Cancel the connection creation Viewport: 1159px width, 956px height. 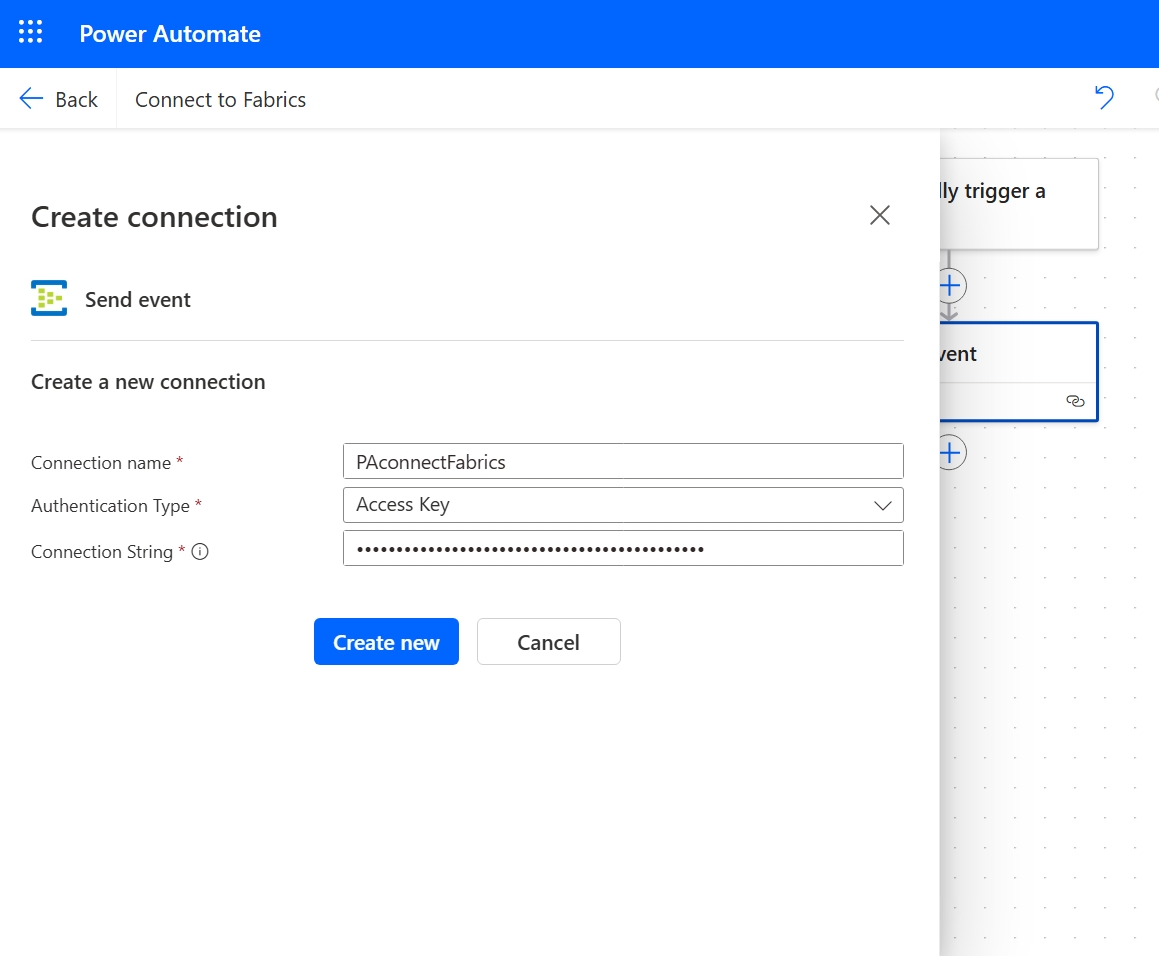click(x=548, y=641)
